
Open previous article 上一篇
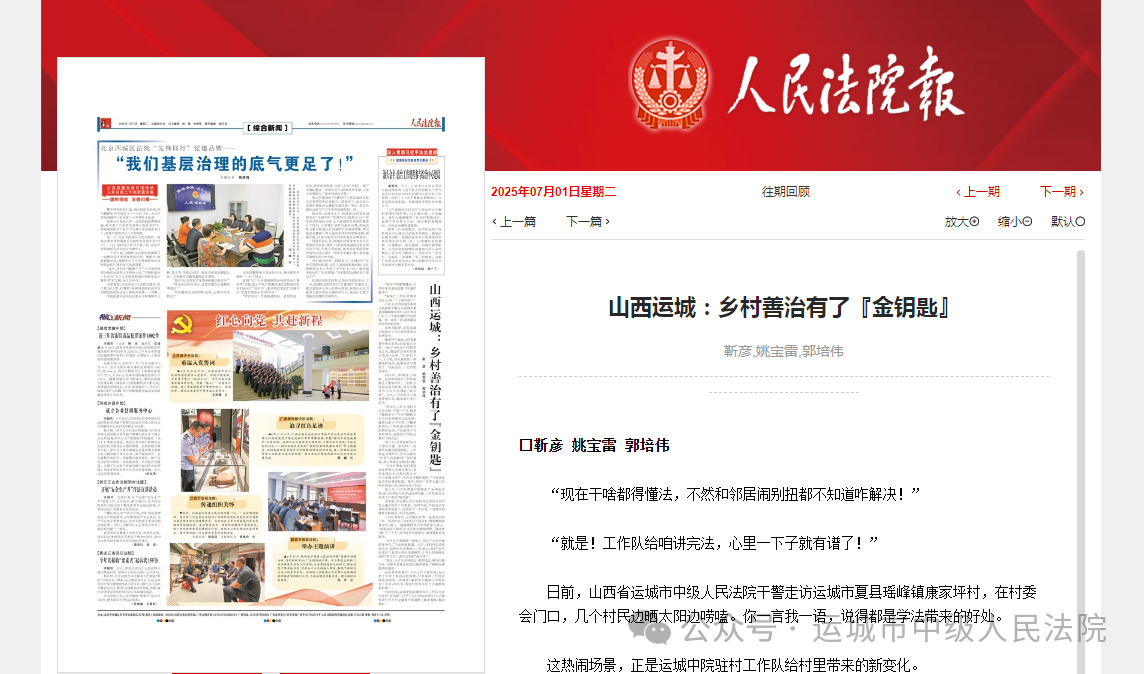(514, 222)
